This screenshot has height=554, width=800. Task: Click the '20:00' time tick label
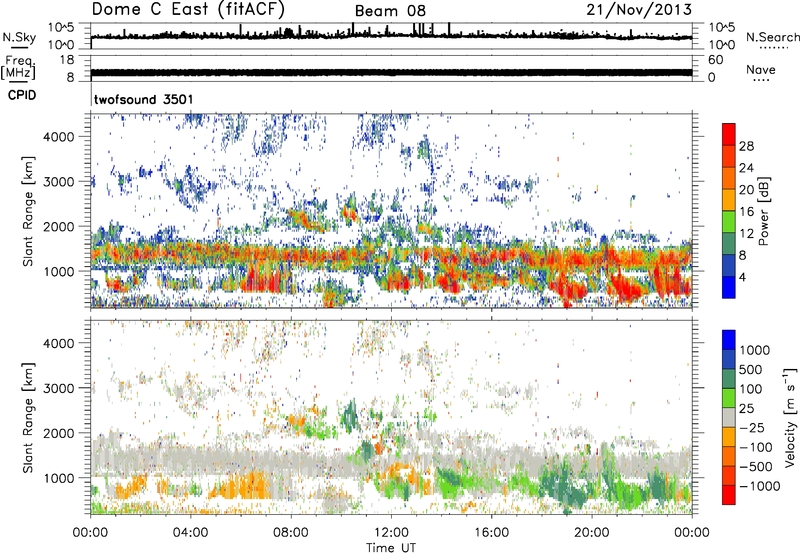coord(592,533)
